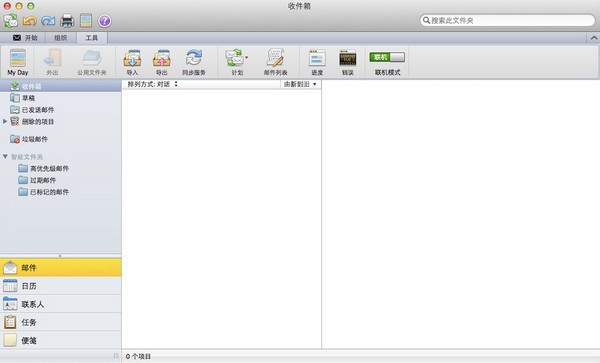Open 同步服务 sync services

coord(194,62)
